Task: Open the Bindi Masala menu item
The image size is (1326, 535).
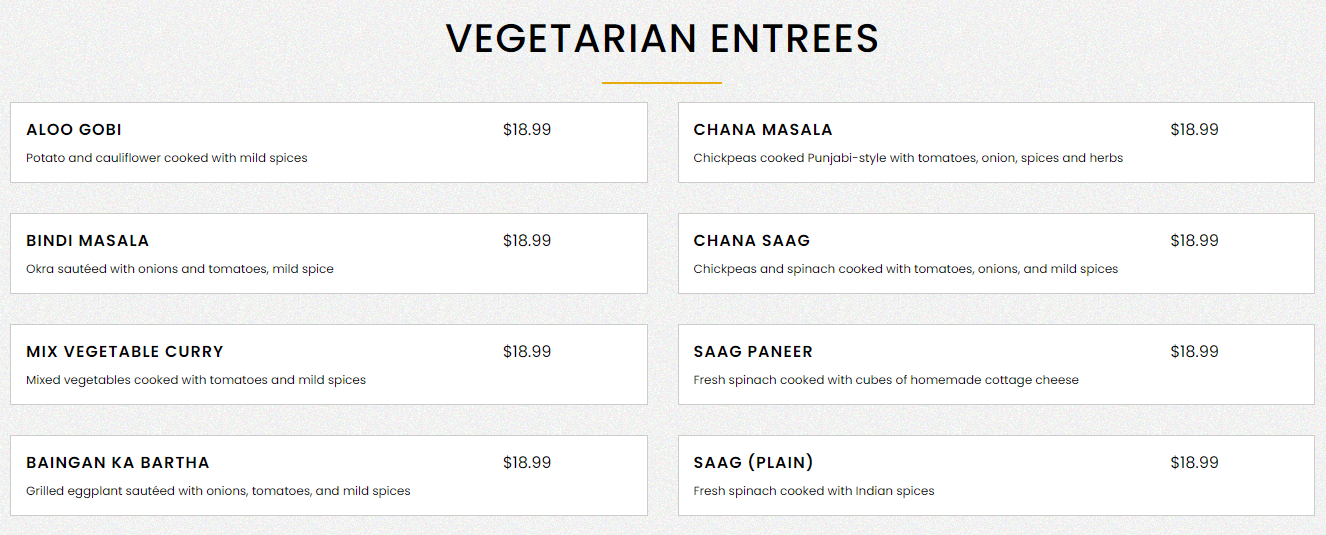Action: [88, 241]
